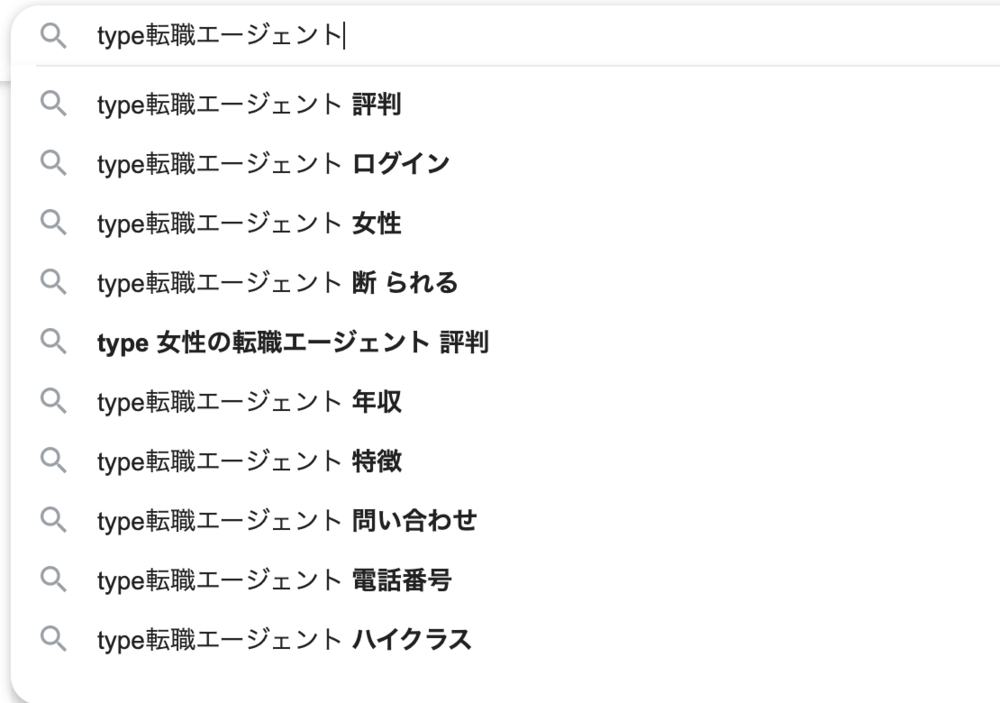
Task: Click magnifier icon beside 女性 suggestion
Action: (53, 222)
